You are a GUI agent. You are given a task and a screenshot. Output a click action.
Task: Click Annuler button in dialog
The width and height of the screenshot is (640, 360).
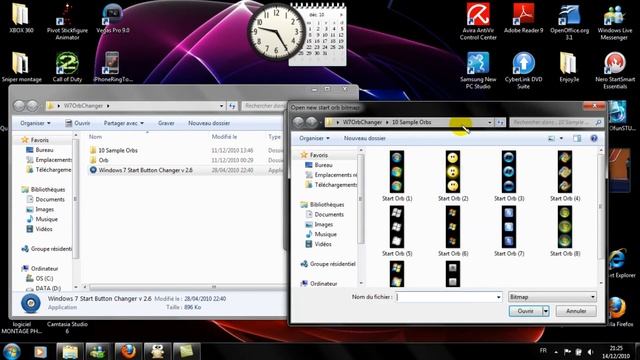tap(576, 311)
